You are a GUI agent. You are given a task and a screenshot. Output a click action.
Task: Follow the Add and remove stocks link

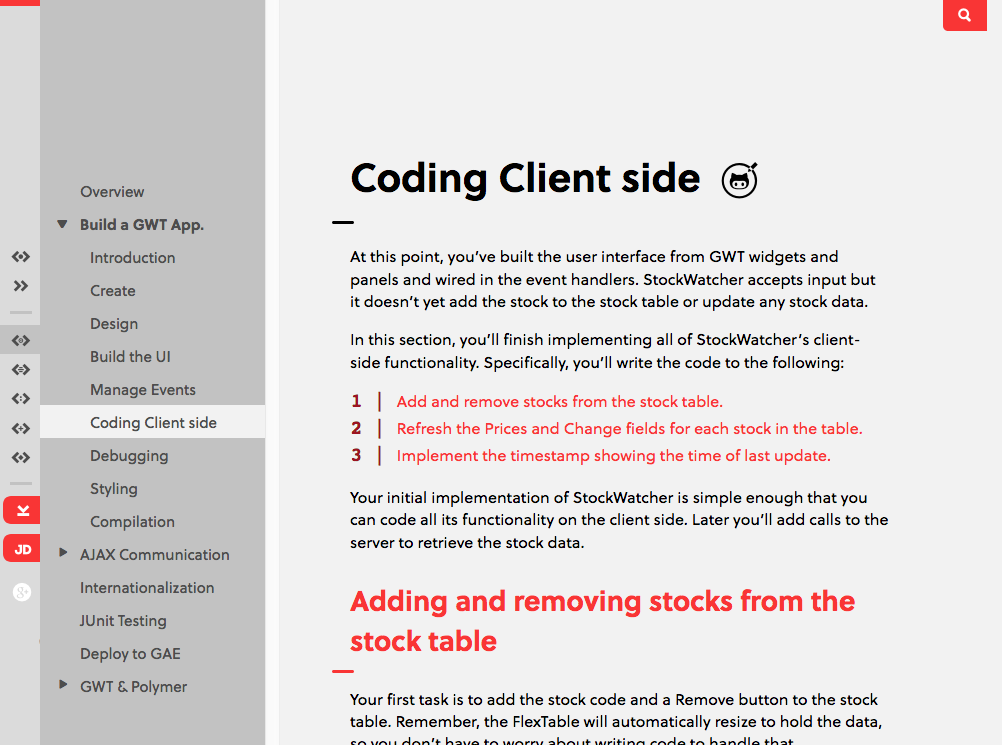[x=559, y=402]
